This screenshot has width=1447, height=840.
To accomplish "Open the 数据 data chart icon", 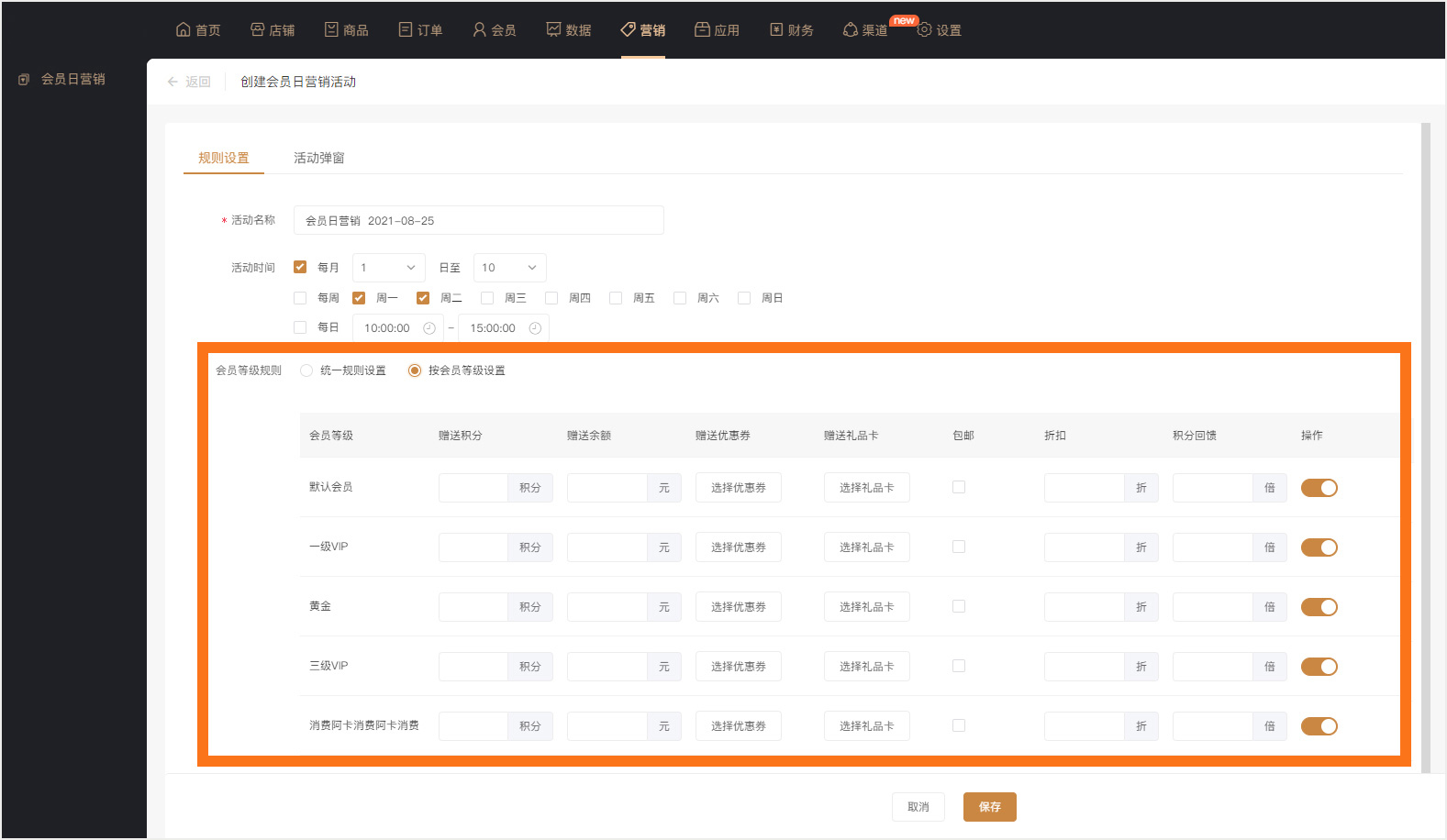I will click(x=553, y=29).
